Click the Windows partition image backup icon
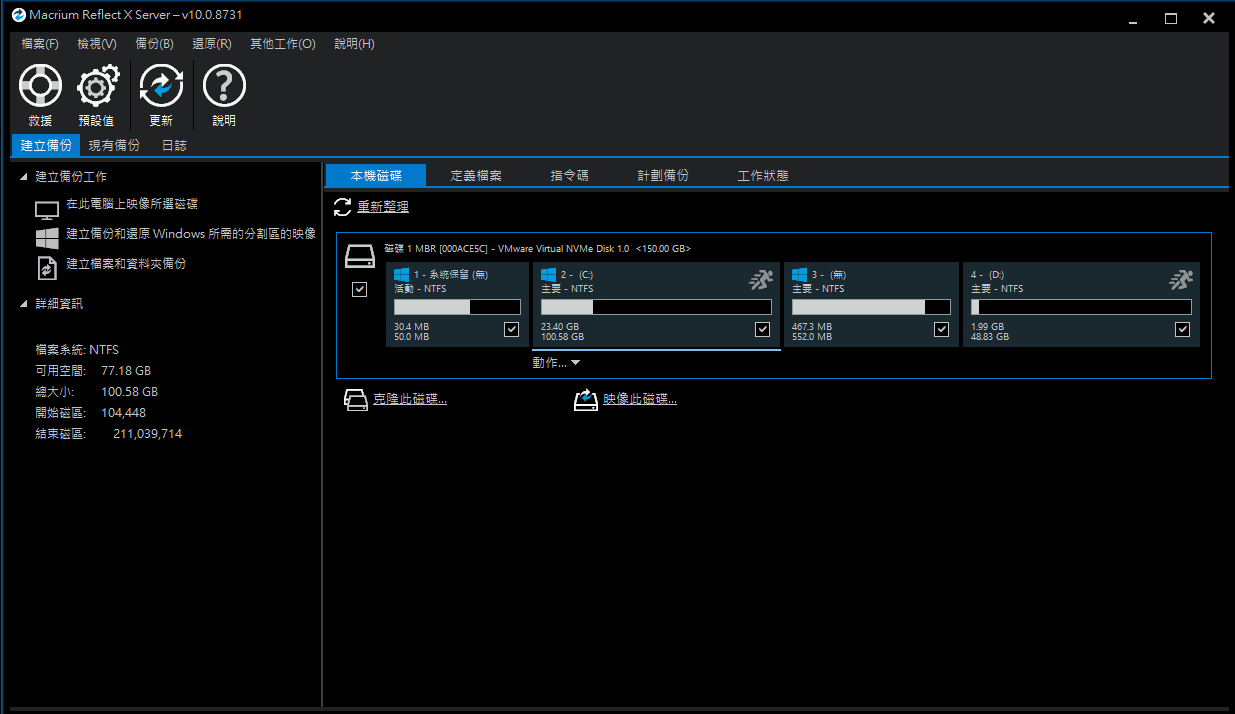The height and width of the screenshot is (714, 1235). tap(47, 238)
